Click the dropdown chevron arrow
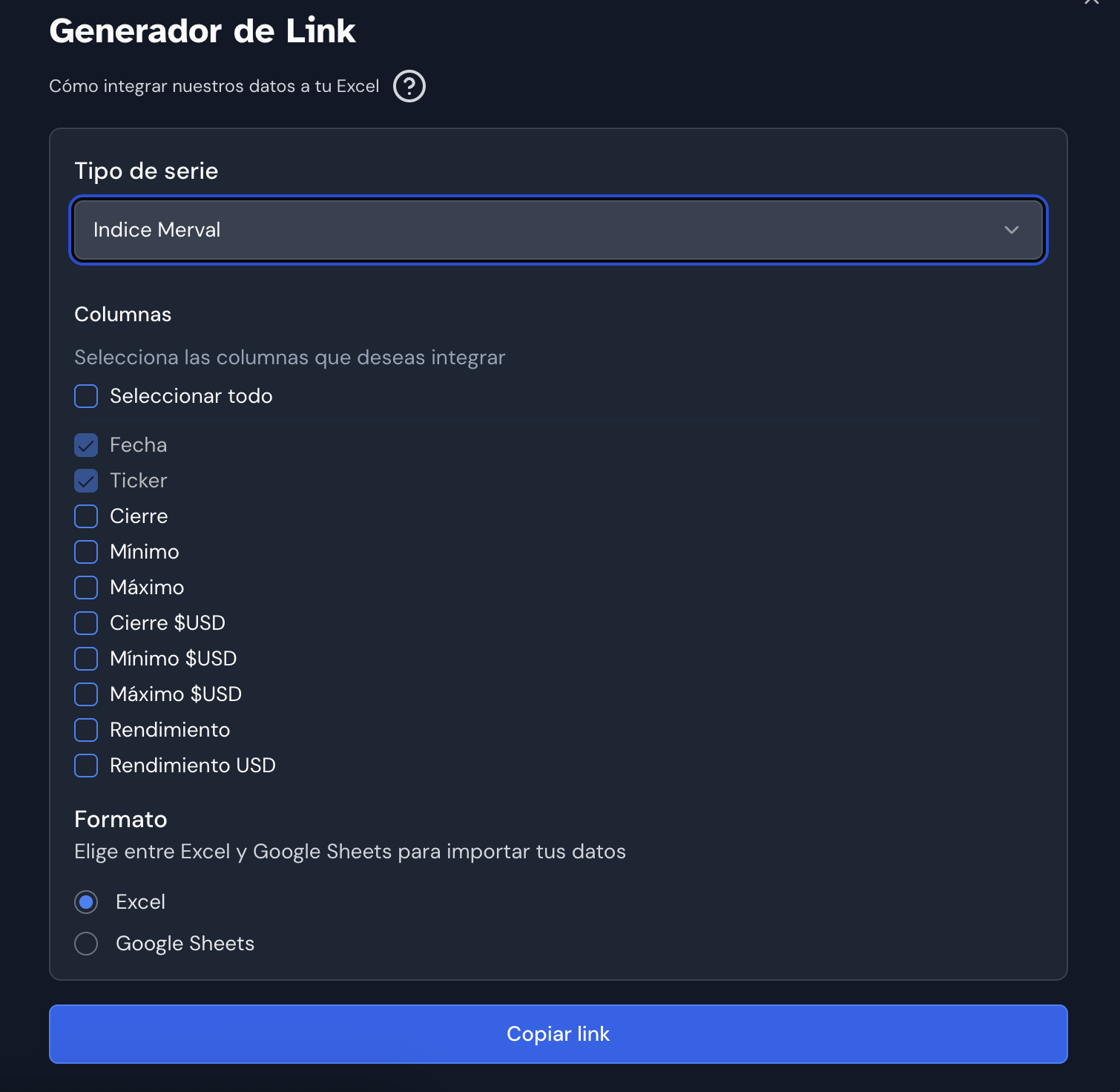Image resolution: width=1120 pixels, height=1092 pixels. tap(1011, 230)
